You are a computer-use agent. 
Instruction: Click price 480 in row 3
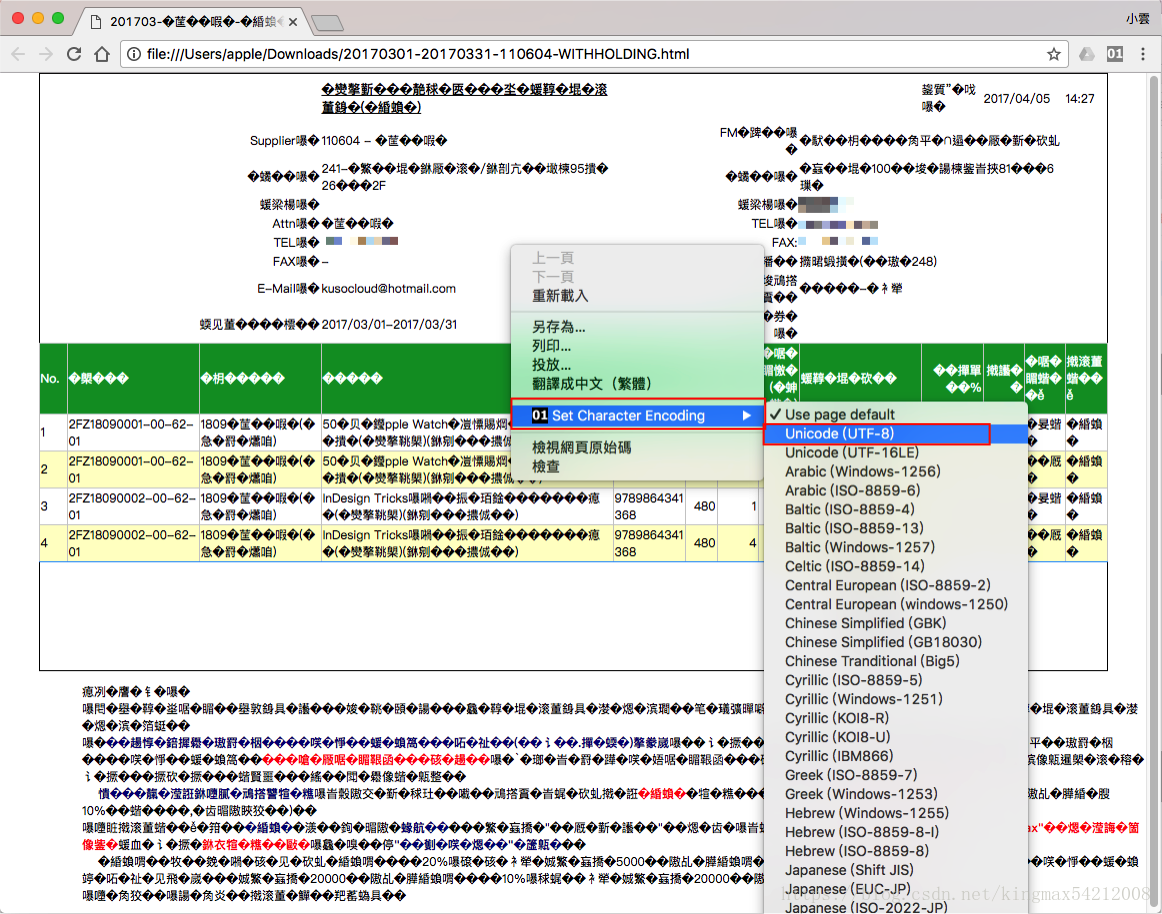(704, 506)
